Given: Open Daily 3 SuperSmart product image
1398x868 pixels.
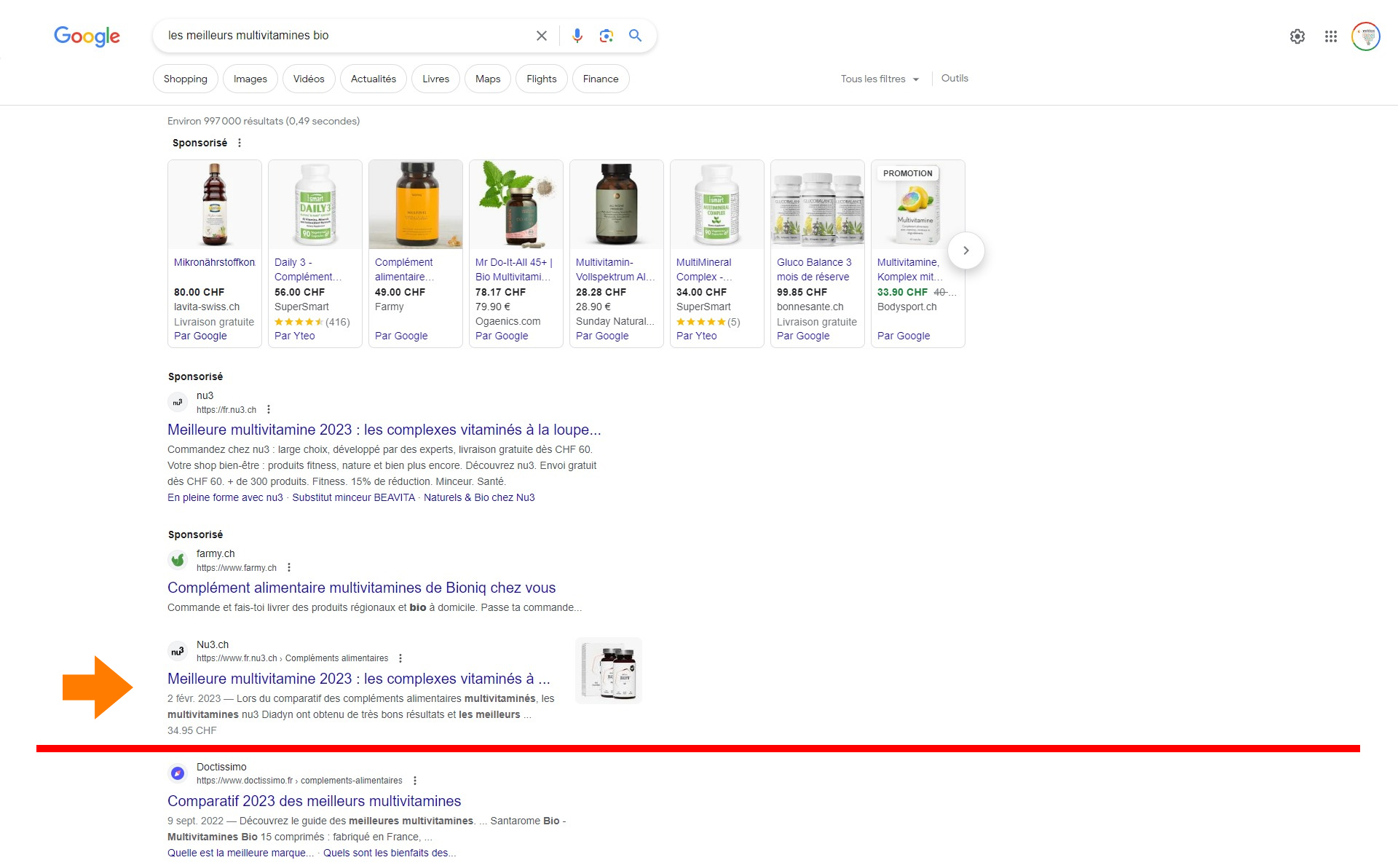Looking at the screenshot, I should click(315, 205).
